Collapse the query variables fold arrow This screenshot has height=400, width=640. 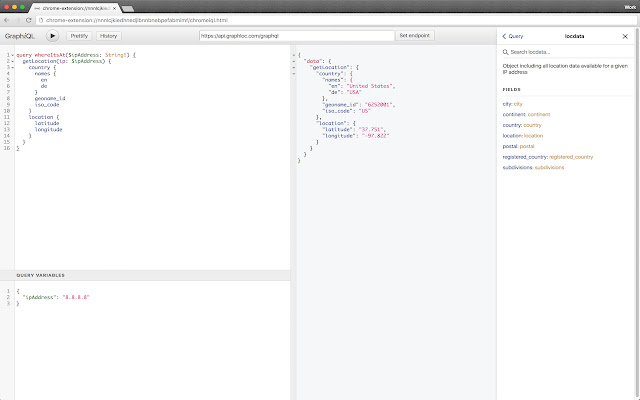point(11,291)
